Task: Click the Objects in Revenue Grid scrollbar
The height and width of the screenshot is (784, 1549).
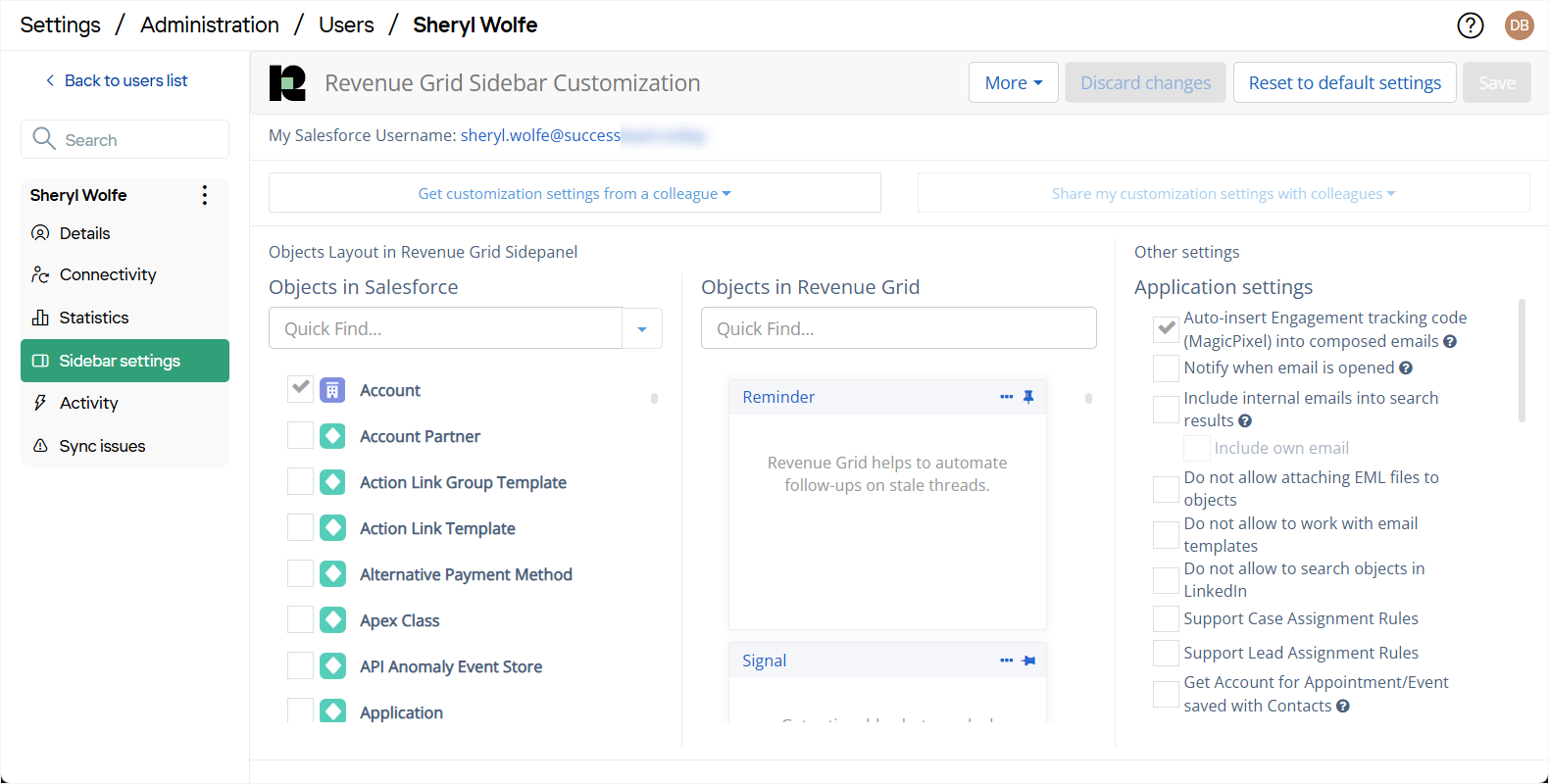Action: [x=1088, y=398]
